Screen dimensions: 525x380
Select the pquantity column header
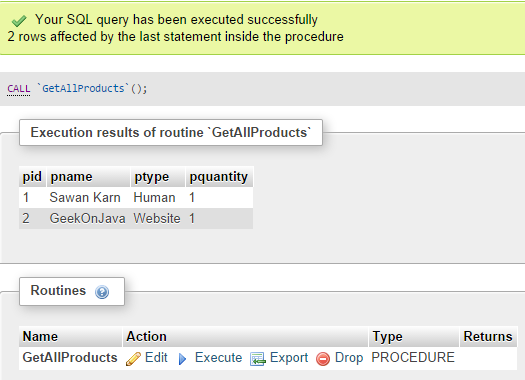click(219, 176)
